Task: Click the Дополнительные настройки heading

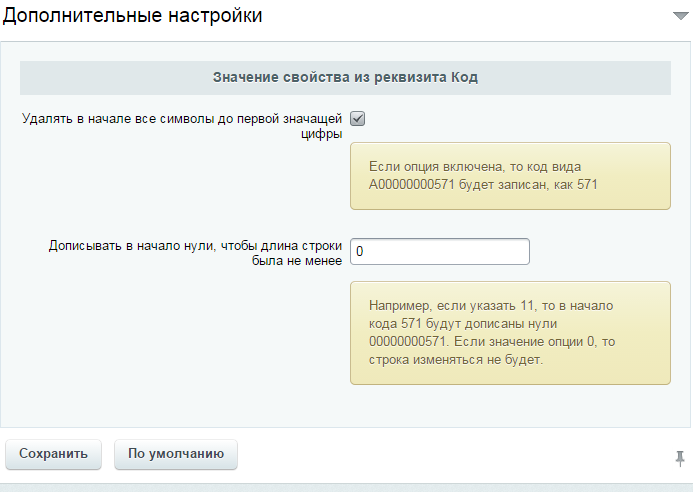Action: (133, 16)
